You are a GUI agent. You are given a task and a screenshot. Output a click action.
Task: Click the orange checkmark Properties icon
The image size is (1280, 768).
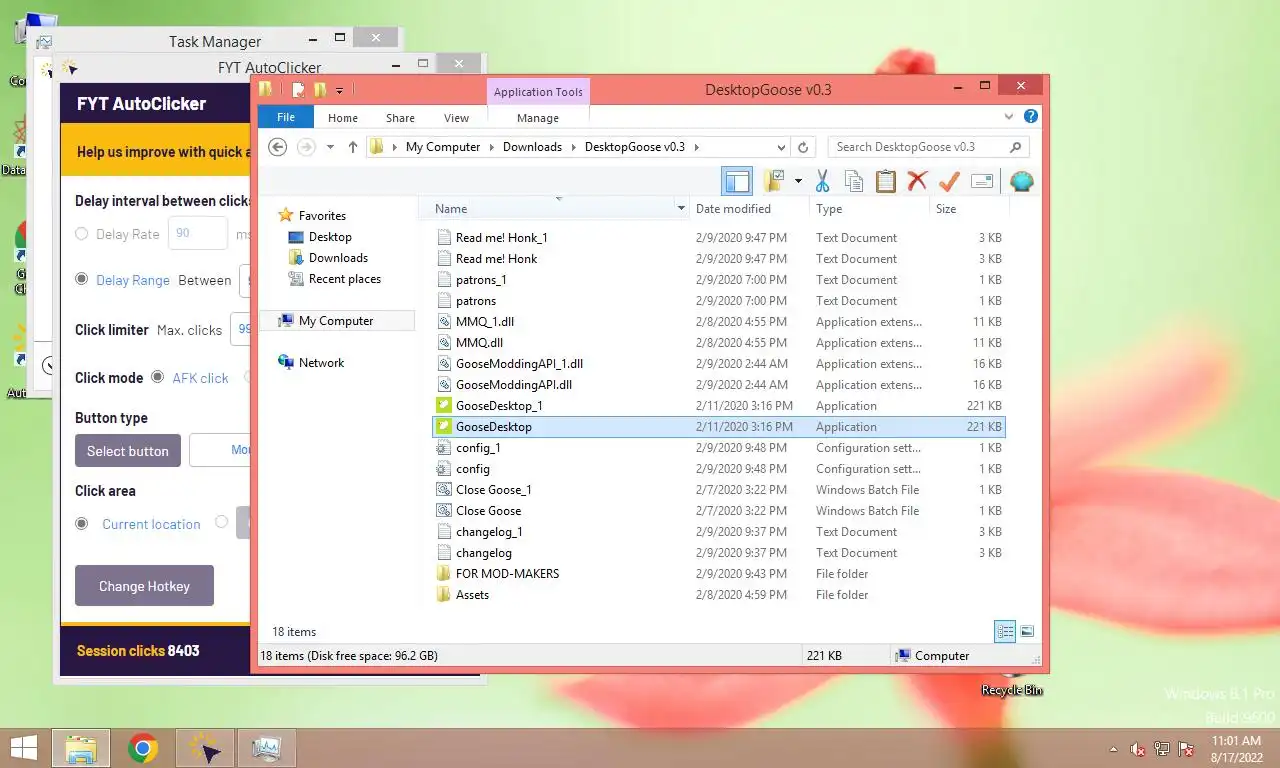click(949, 181)
